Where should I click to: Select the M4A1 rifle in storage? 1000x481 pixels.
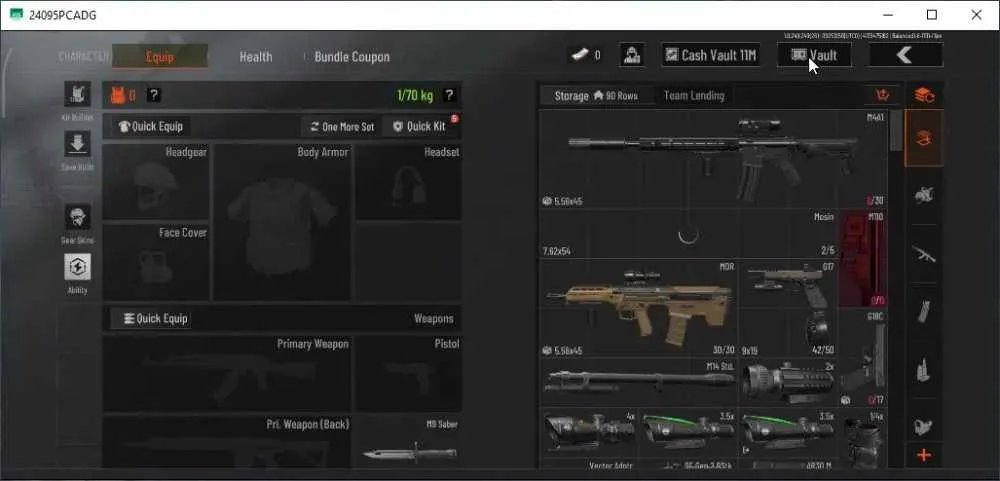pyautogui.click(x=713, y=159)
